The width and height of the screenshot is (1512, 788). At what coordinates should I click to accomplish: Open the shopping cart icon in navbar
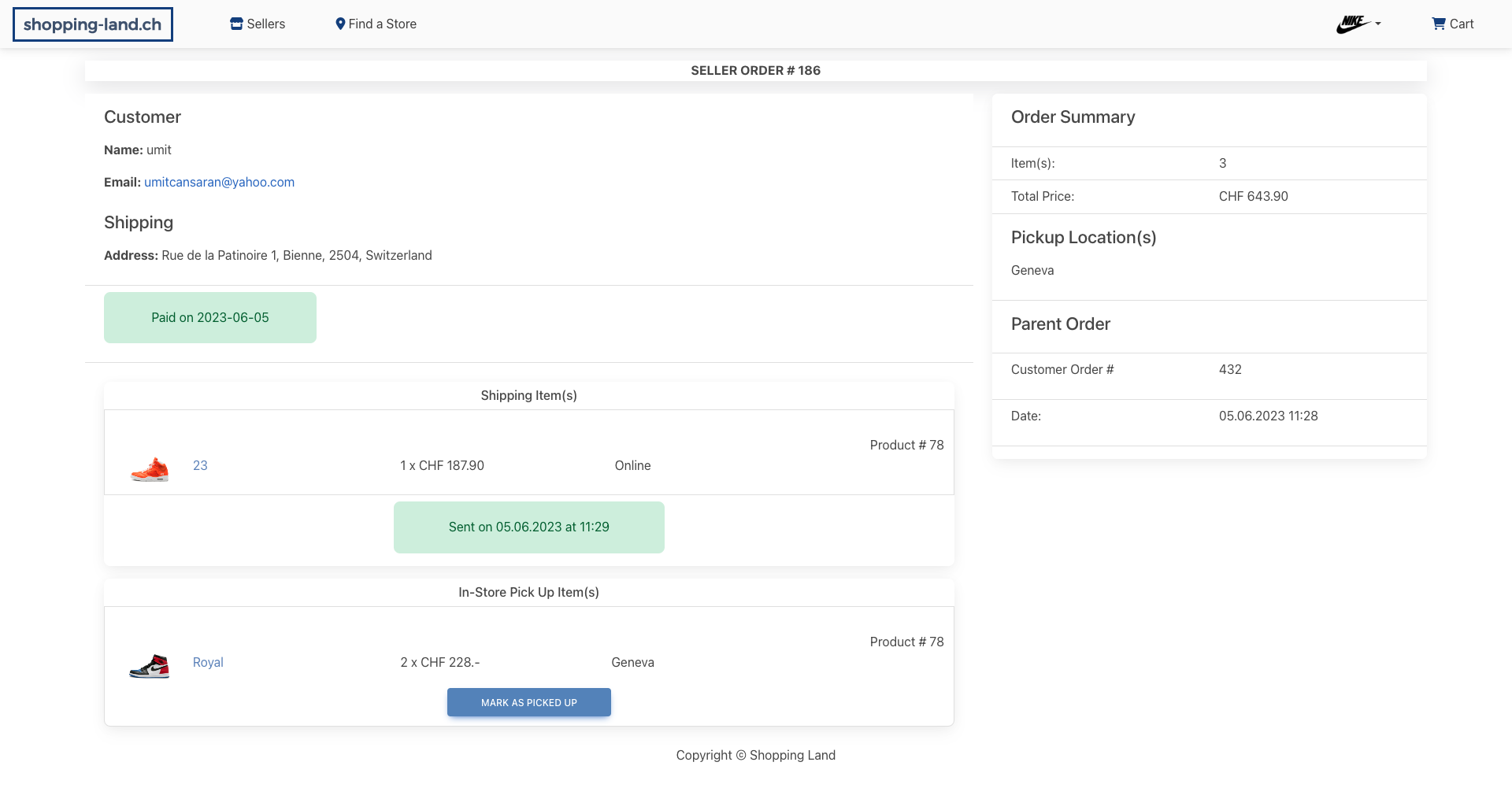1438,23
